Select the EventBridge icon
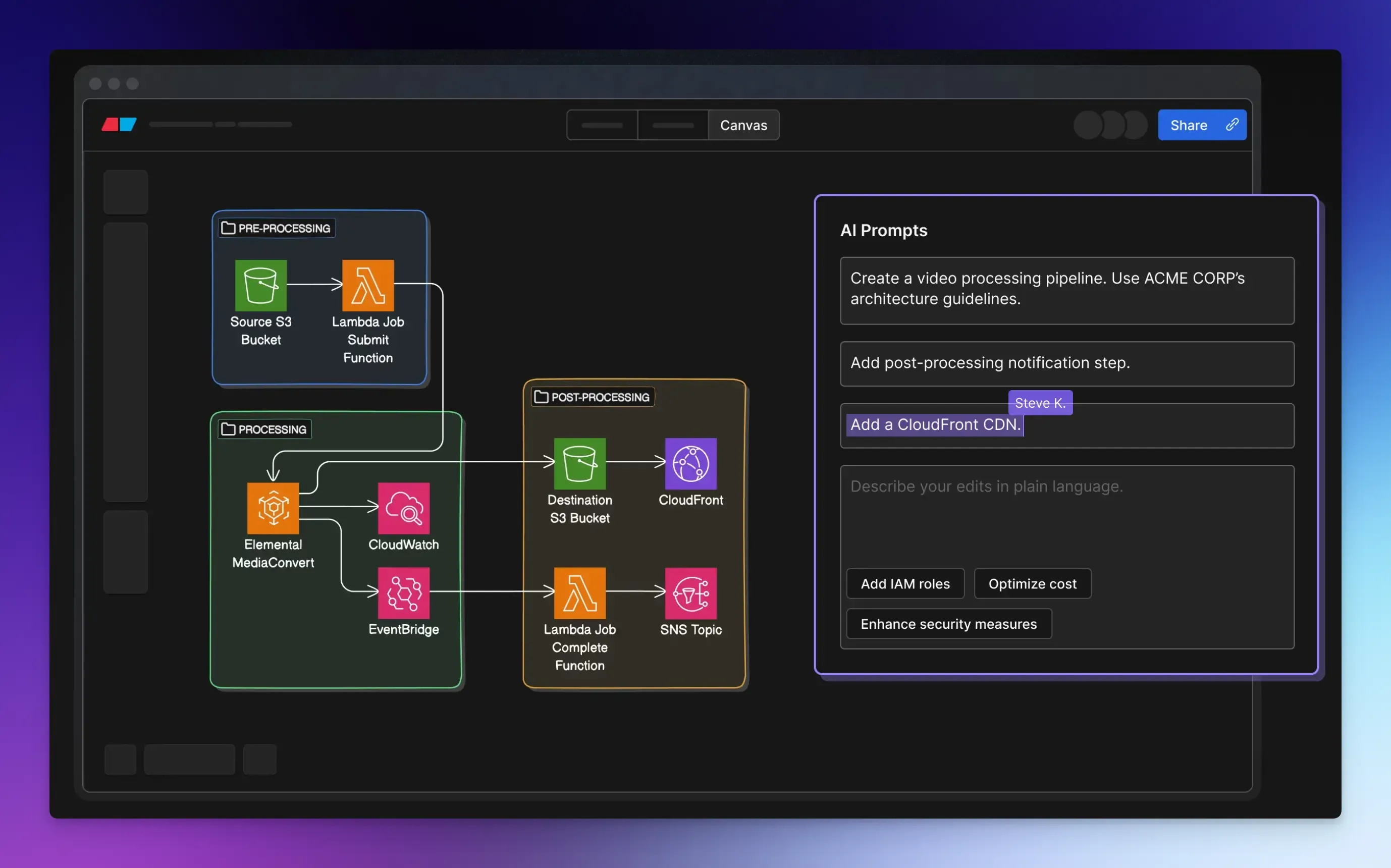This screenshot has height=868, width=1391. (404, 593)
